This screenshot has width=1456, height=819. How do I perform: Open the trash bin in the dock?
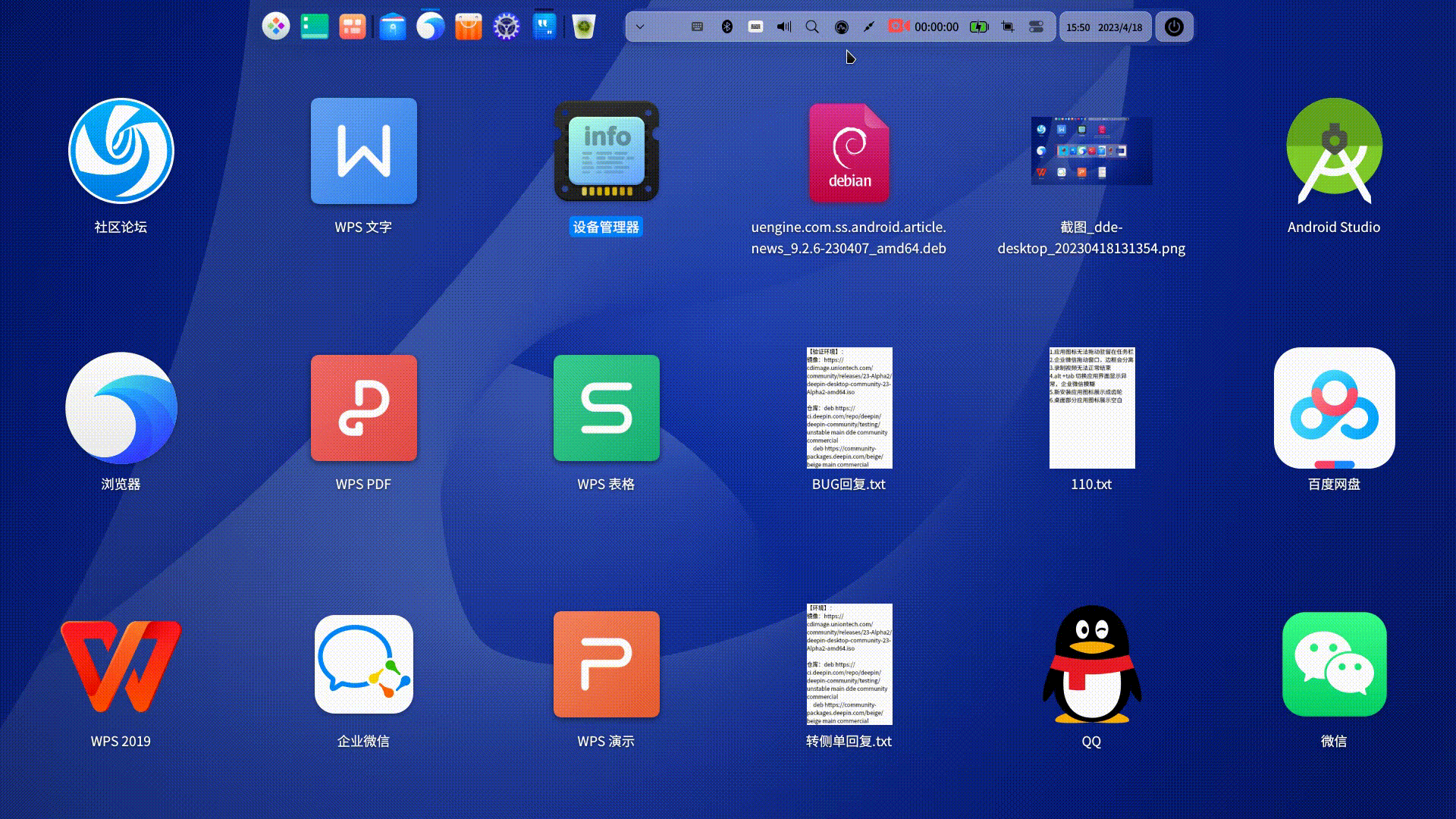click(584, 27)
